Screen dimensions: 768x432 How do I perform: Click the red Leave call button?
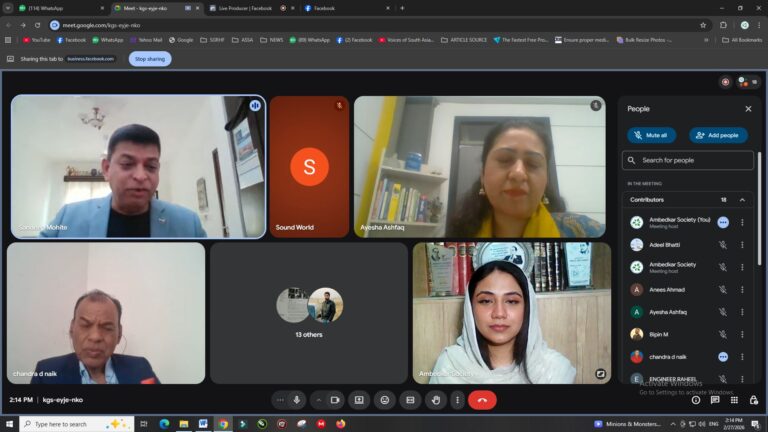pyautogui.click(x=482, y=400)
